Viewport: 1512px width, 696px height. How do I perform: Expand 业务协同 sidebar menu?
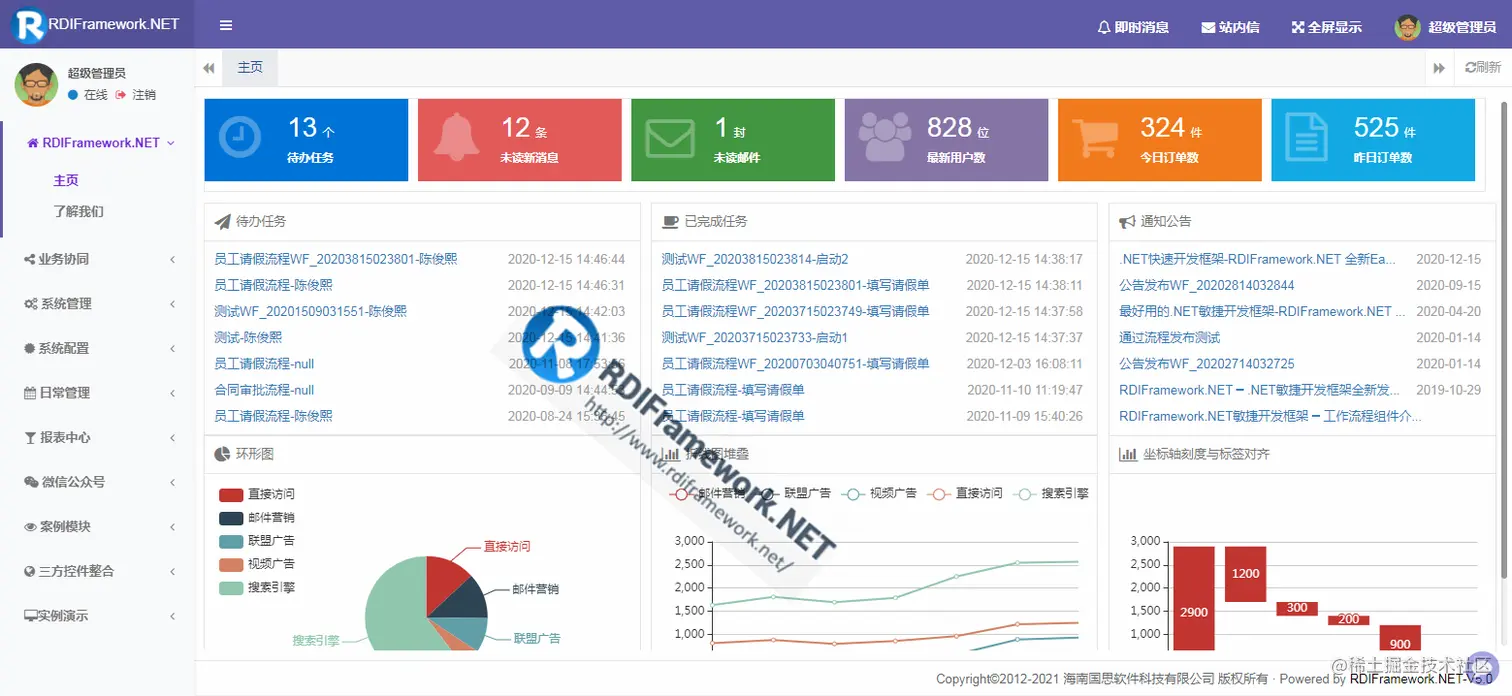tap(98, 260)
